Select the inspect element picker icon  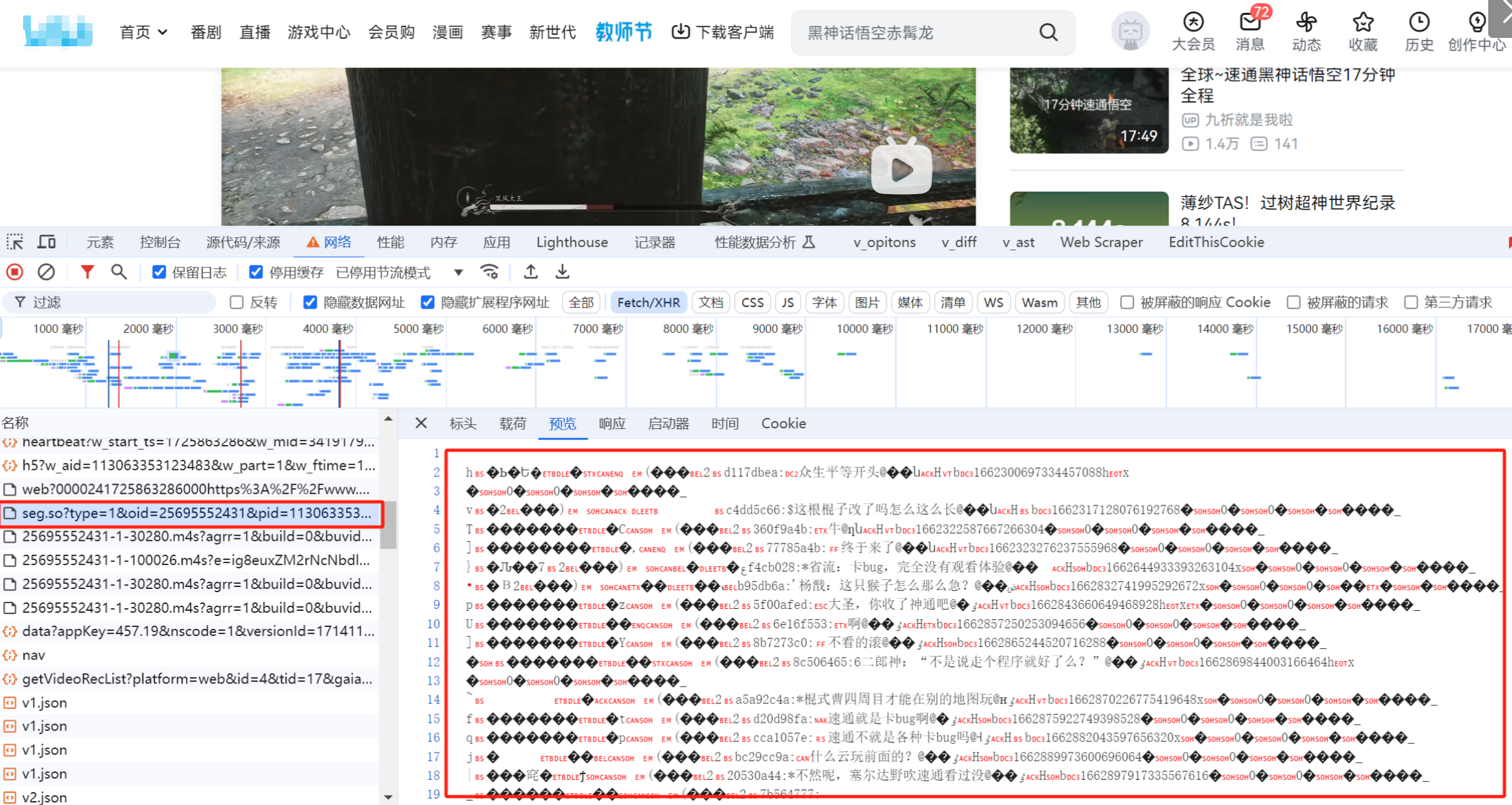click(x=15, y=242)
